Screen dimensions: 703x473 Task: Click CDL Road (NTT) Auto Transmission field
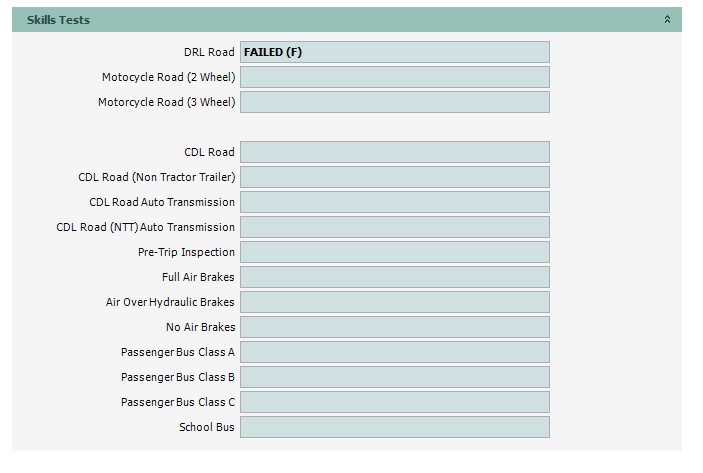tap(394, 227)
